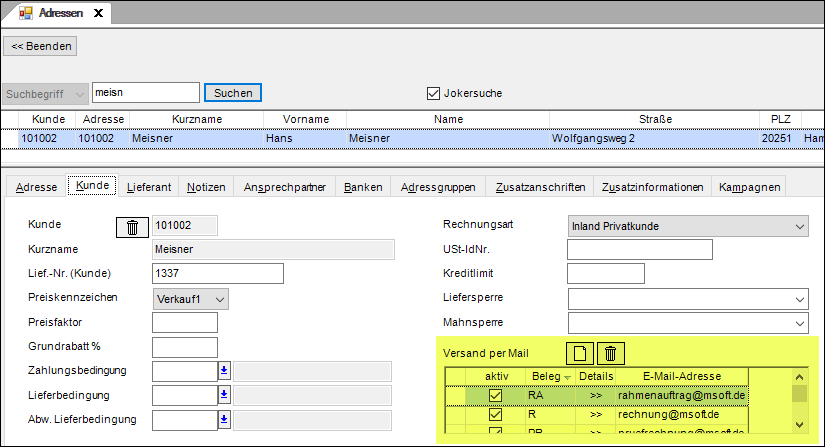This screenshot has width=825, height=447.
Task: Click the trash icon next to Kunde
Action: click(x=132, y=227)
